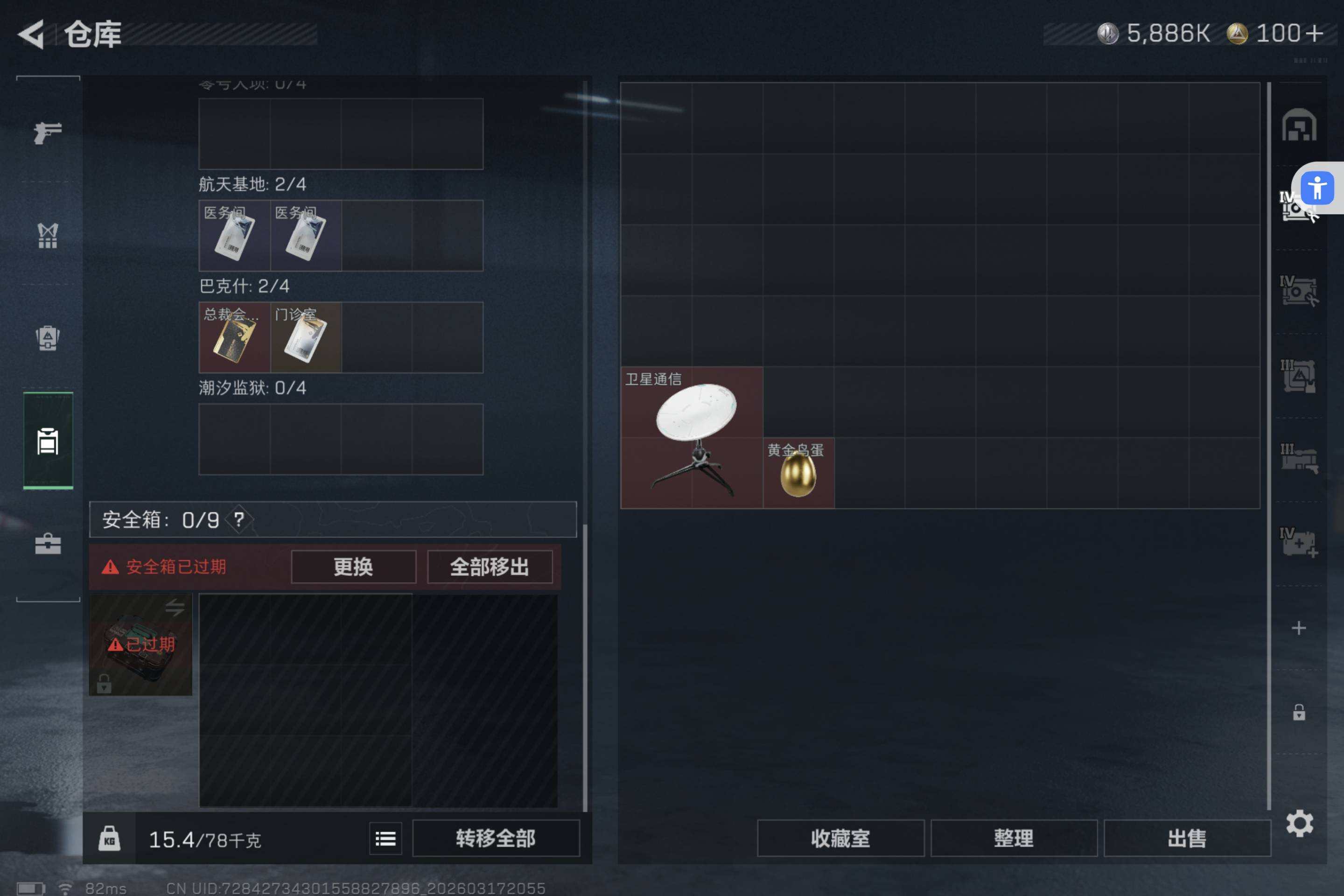Select the backpack category in sidebar
This screenshot has height=896, width=1344.
[48, 338]
